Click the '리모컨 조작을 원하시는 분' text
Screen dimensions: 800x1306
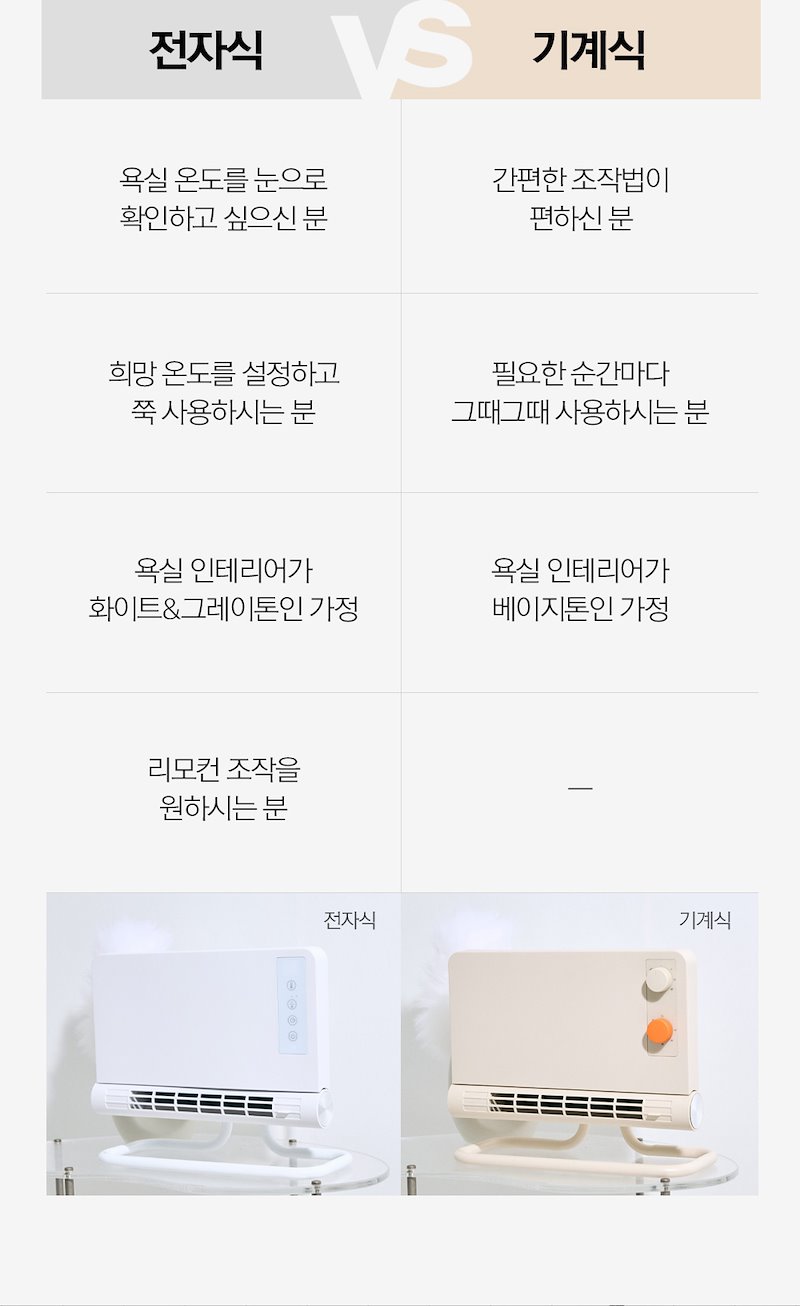[223, 788]
